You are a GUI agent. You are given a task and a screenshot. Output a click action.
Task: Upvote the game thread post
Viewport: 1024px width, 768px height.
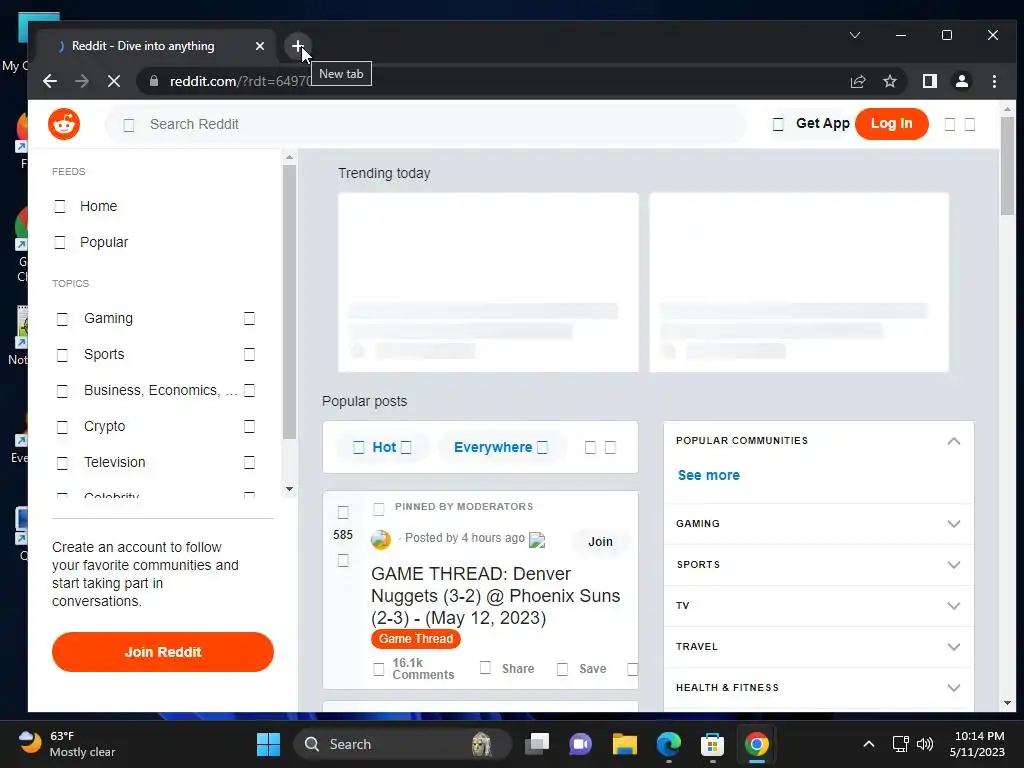pos(343,512)
